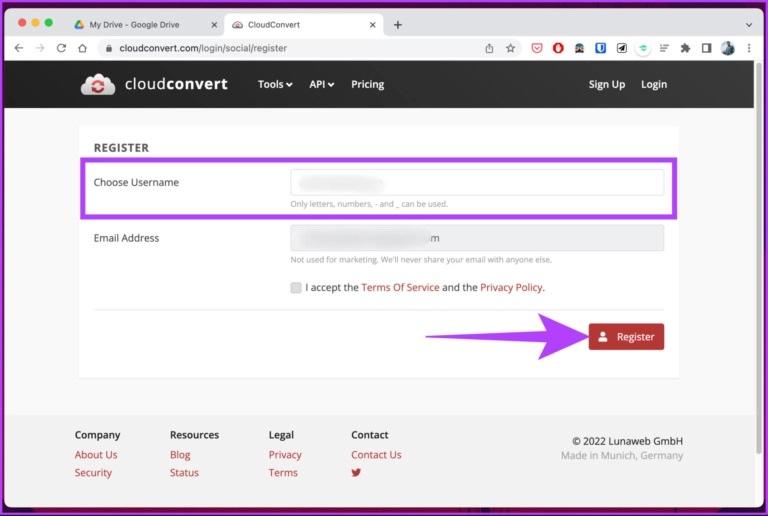
Task: Open the Twitter bird link in the footer
Action: click(x=356, y=472)
